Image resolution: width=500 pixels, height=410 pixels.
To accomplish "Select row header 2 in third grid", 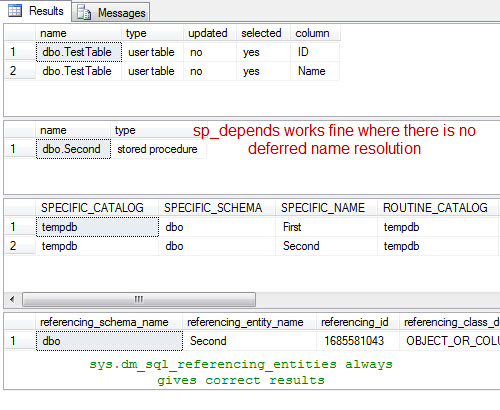I will pos(20,246).
